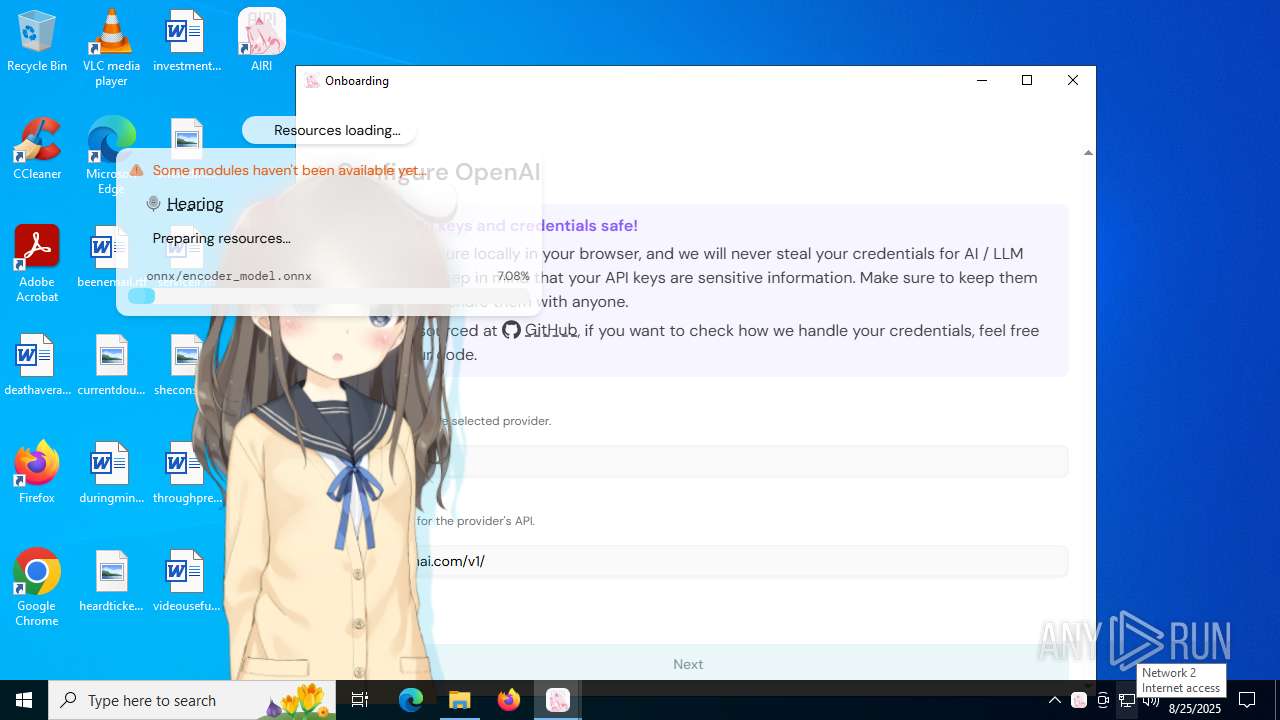This screenshot has height=720, width=1280.
Task: Click the network icon in the tray
Action: tap(1127, 700)
